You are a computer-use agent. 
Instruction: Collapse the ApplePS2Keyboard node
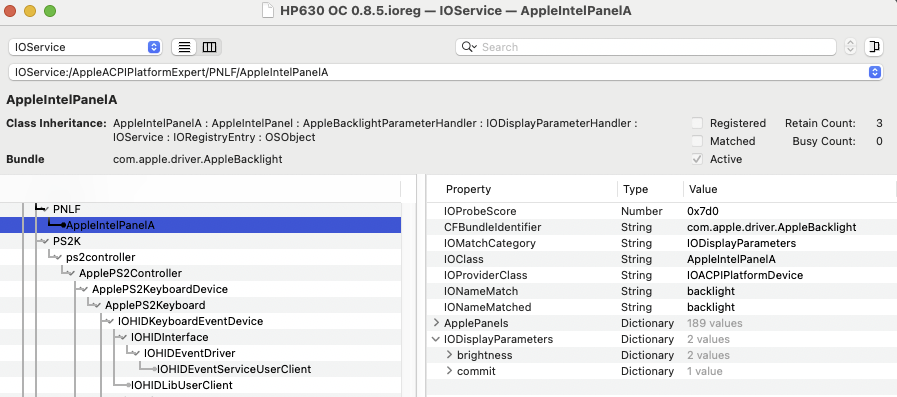point(98,305)
